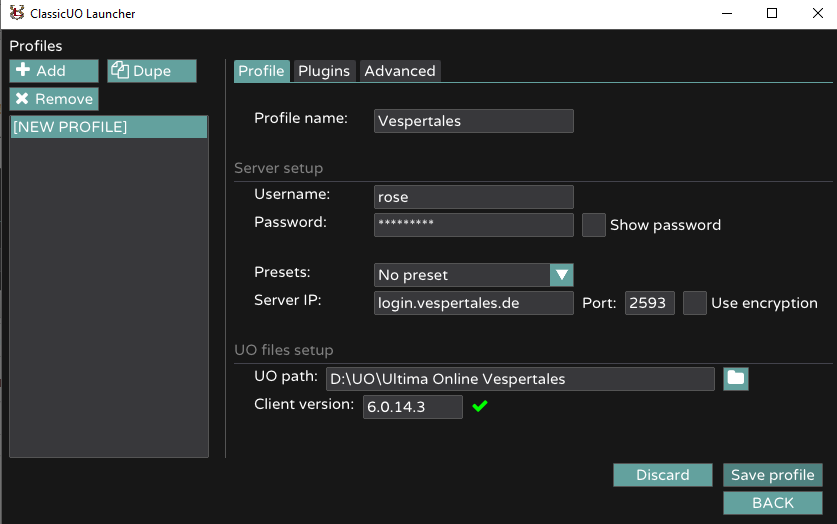The image size is (837, 524).
Task: Edit the Client version field
Action: click(x=413, y=407)
